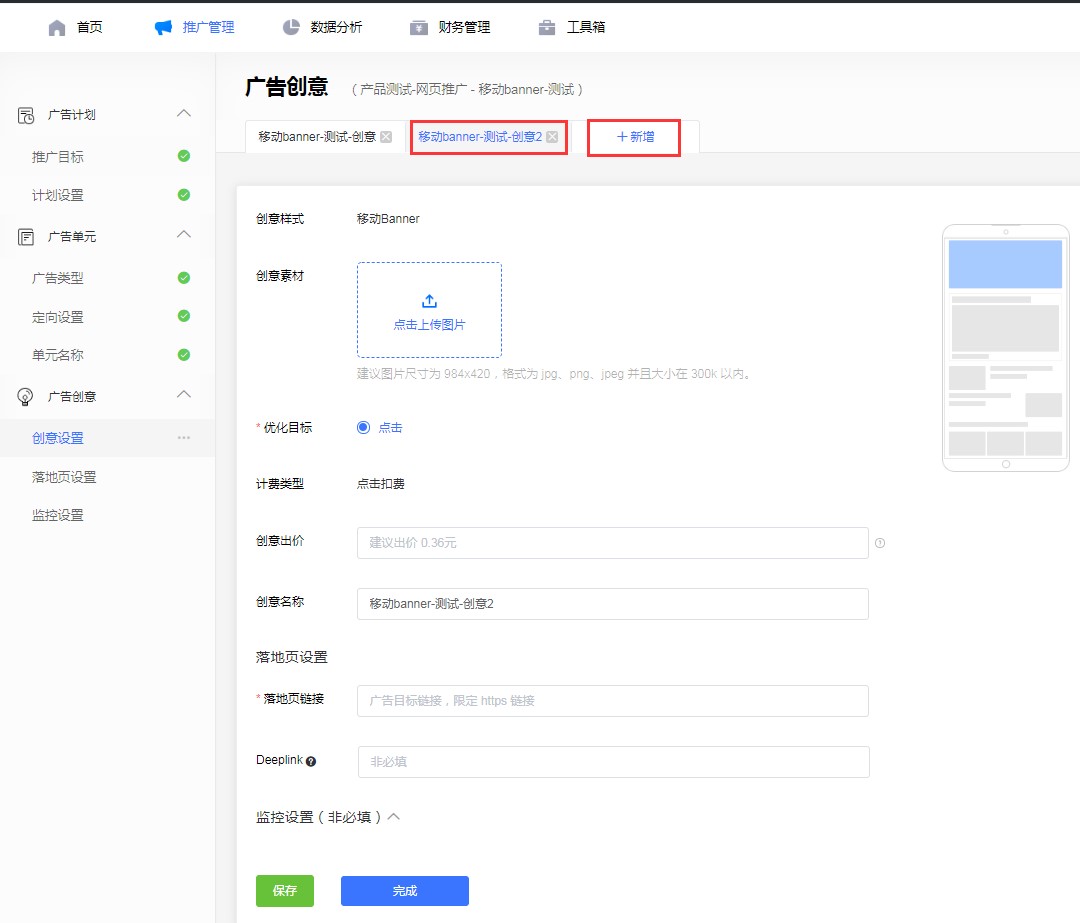Click the green 保存 button
Screen dimensions: 1080x923
pos(284,891)
